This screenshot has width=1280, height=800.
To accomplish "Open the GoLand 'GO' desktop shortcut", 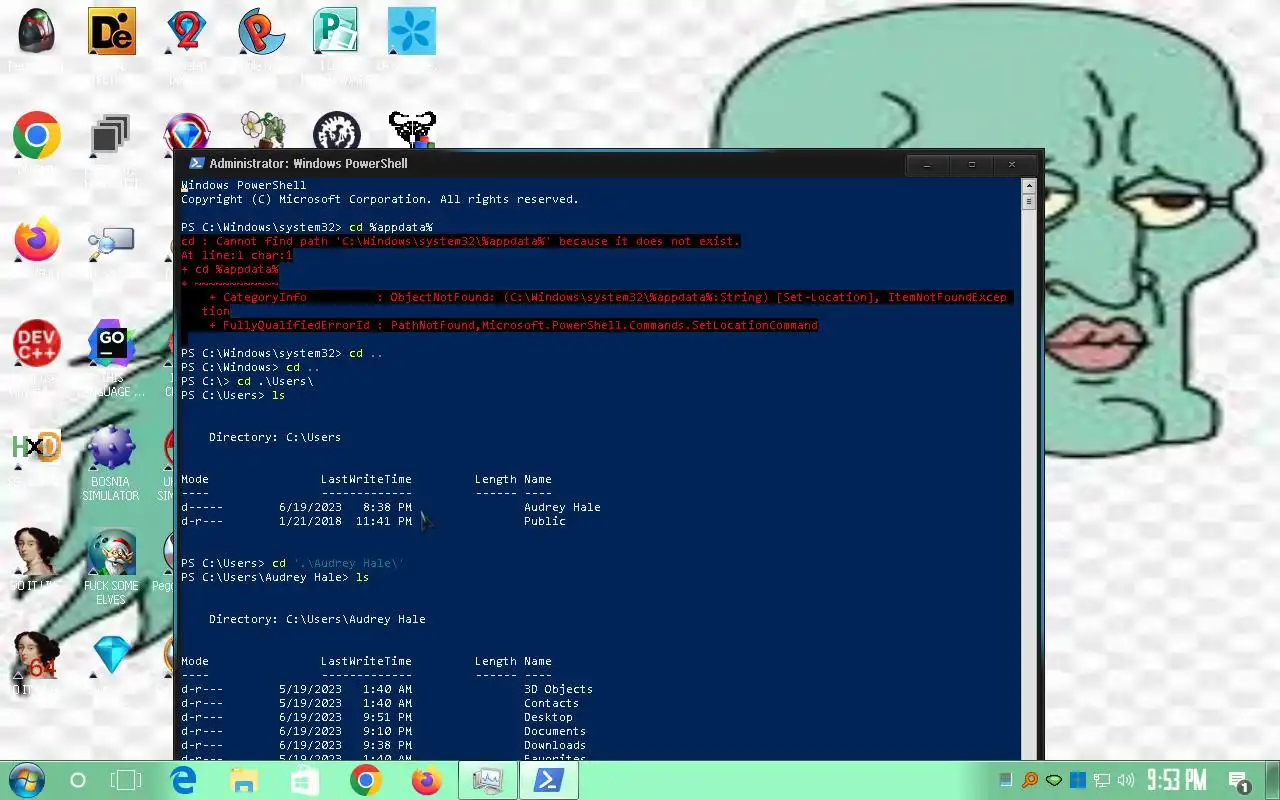I will 111,344.
